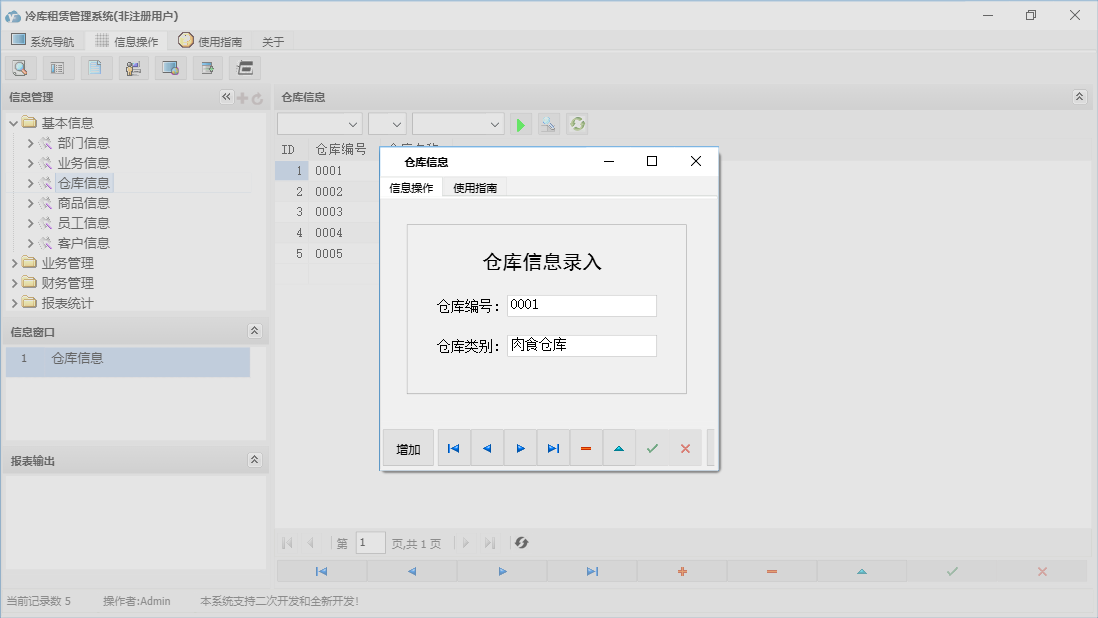
Task: Click the new document icon in toolbar
Action: click(x=96, y=67)
